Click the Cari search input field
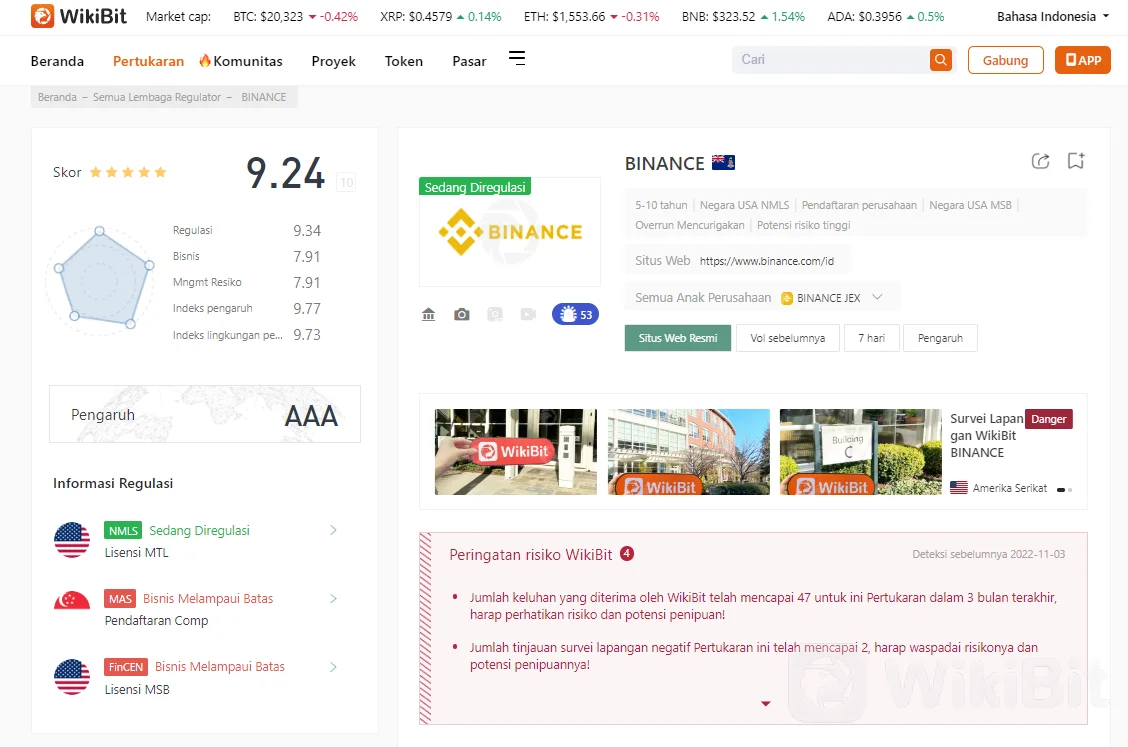Image resolution: width=1128 pixels, height=747 pixels. click(830, 60)
